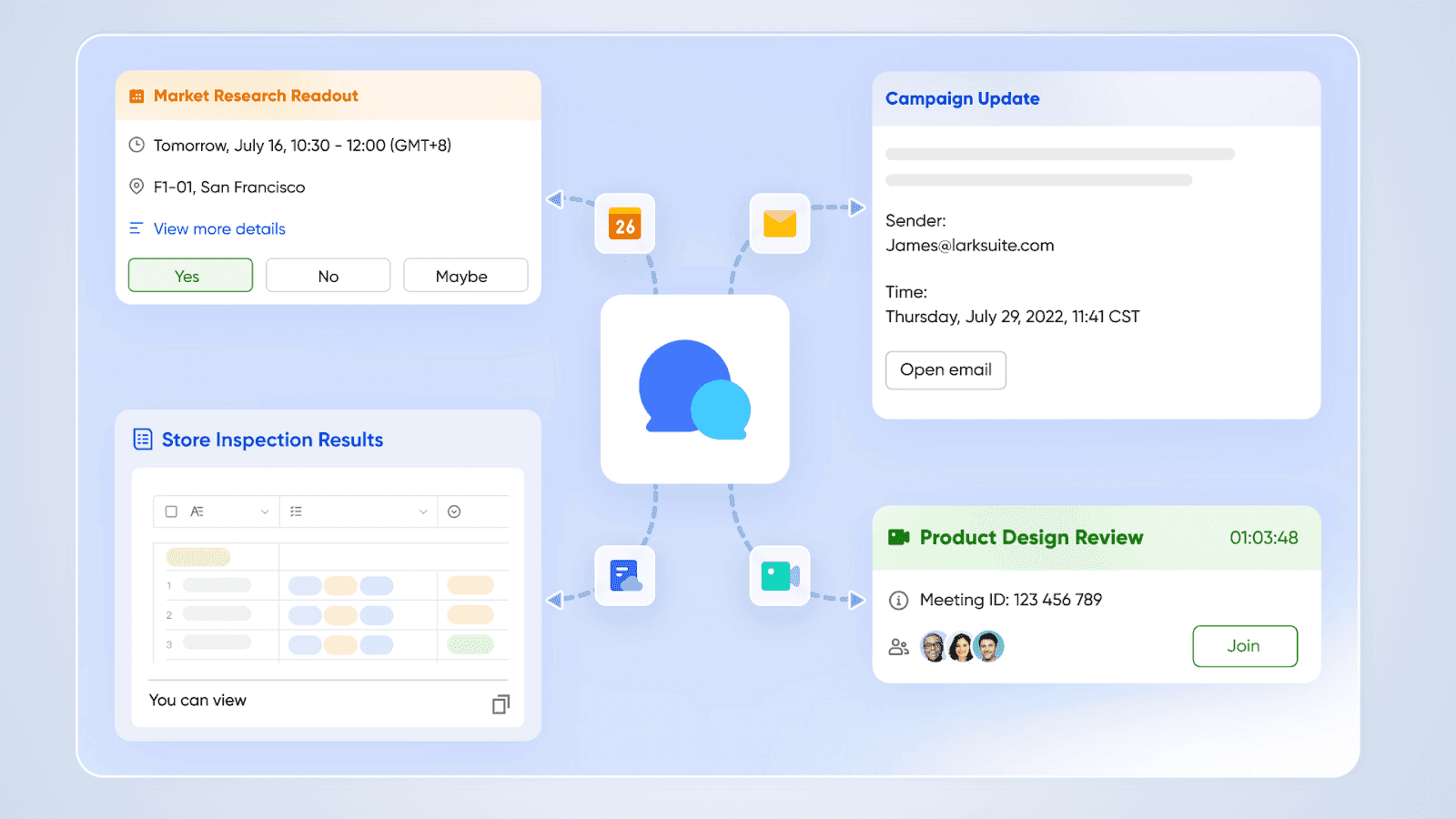This screenshot has height=819, width=1456.
Task: Click the video meeting icon
Action: (x=779, y=575)
